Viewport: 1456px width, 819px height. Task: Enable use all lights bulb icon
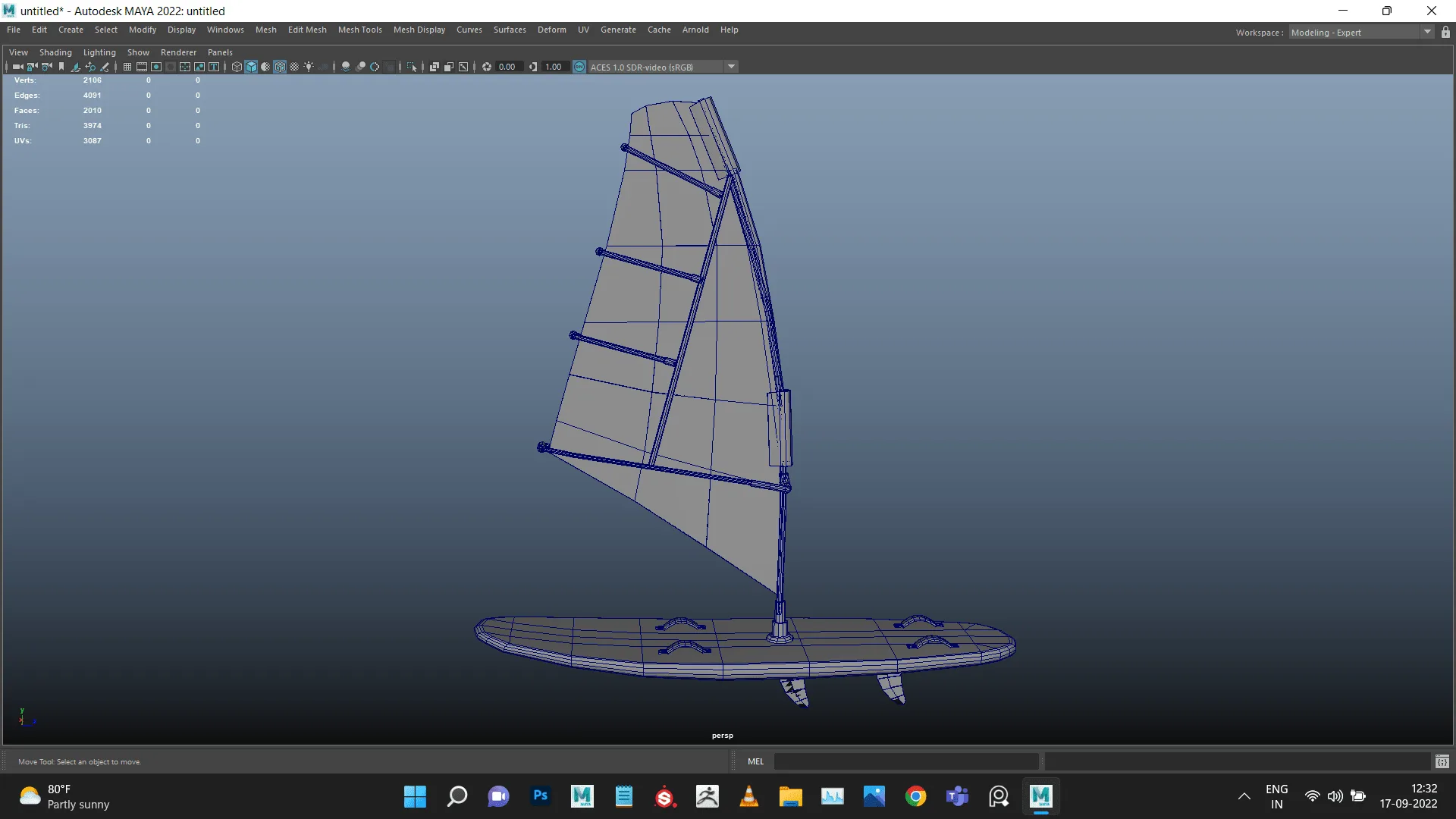tap(309, 67)
